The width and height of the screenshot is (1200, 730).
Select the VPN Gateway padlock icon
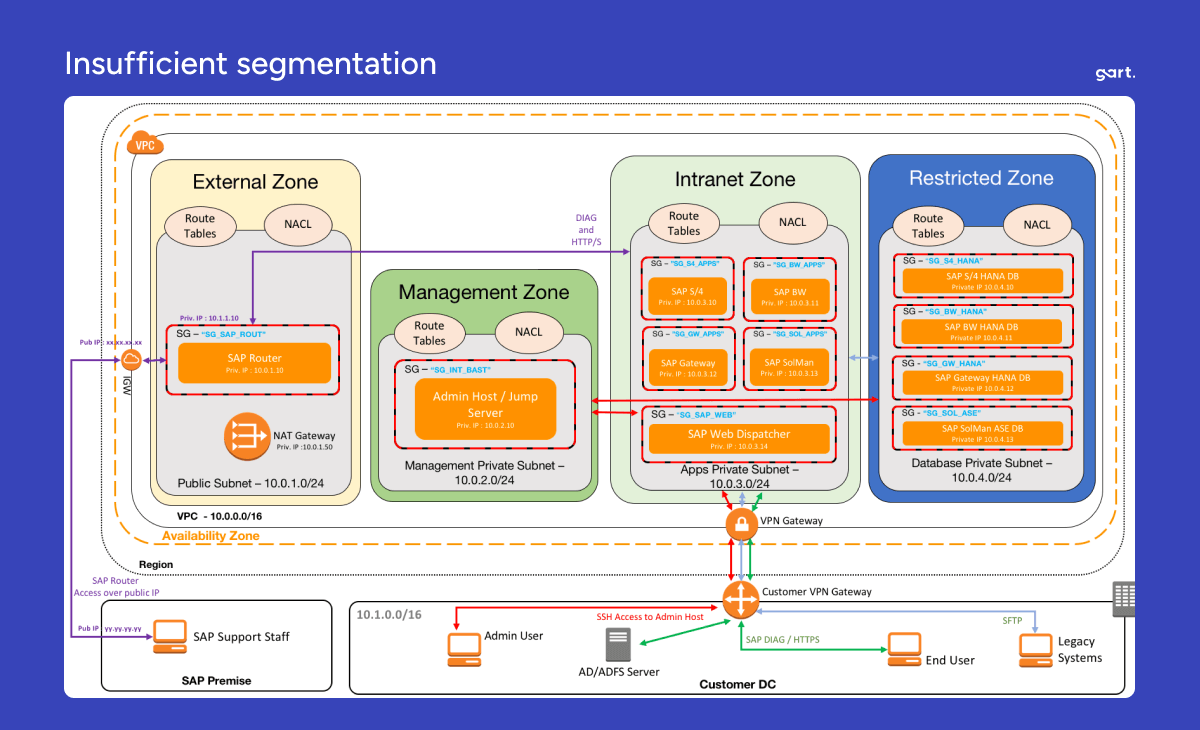(x=741, y=522)
